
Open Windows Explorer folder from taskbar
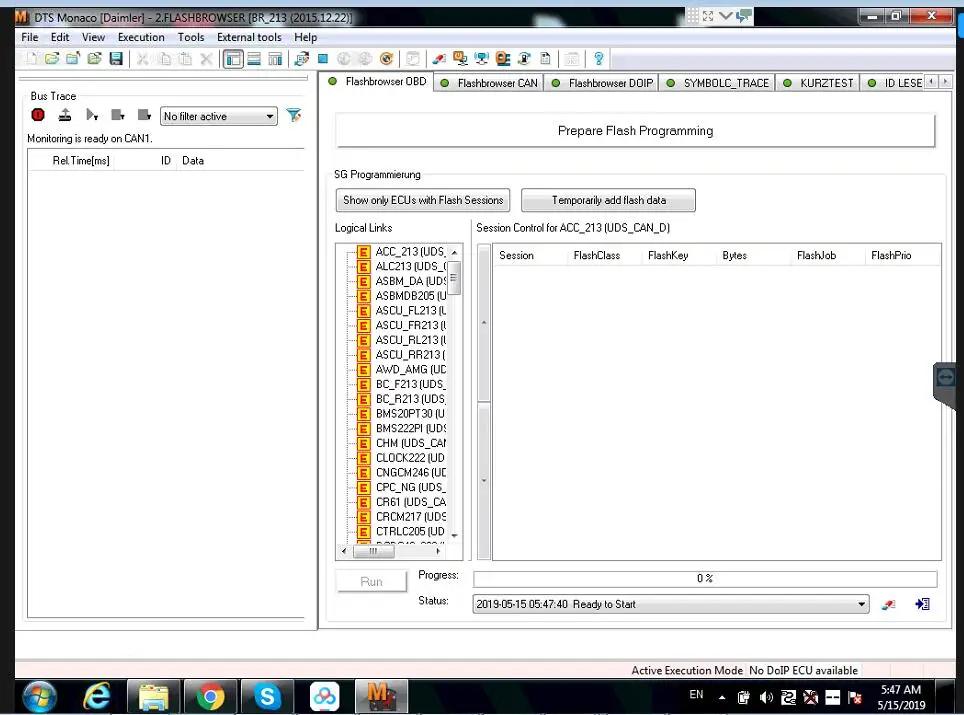(x=154, y=697)
